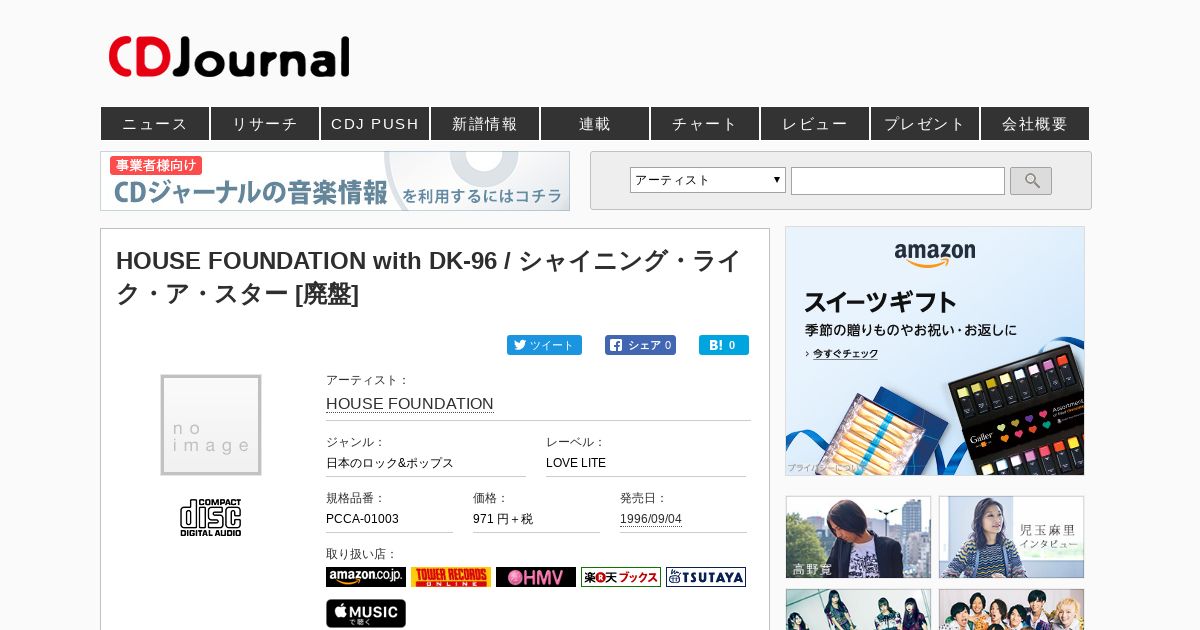Open the チャート menu item
The width and height of the screenshot is (1200, 630).
click(x=705, y=124)
